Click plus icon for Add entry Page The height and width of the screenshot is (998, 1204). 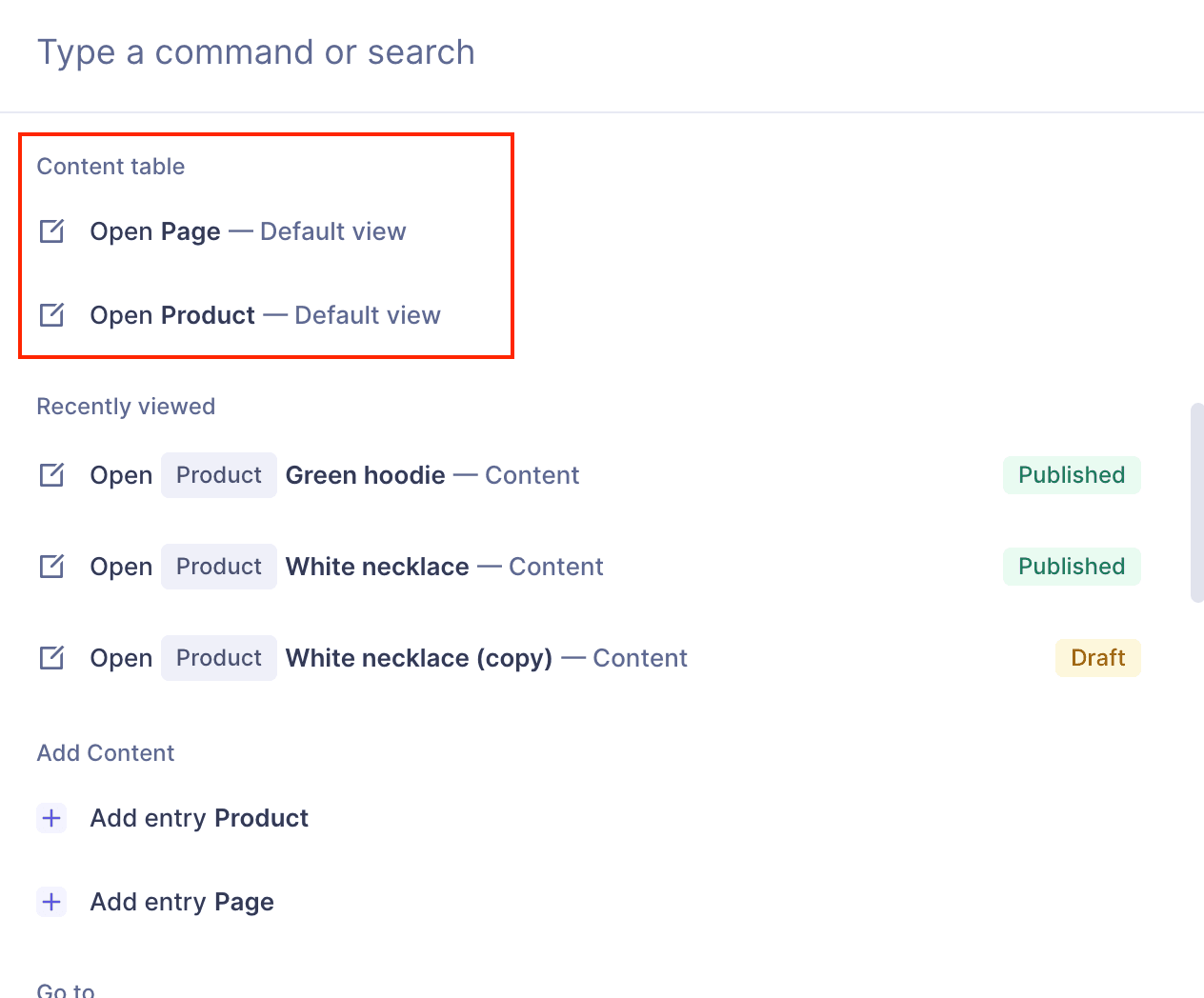pos(51,902)
